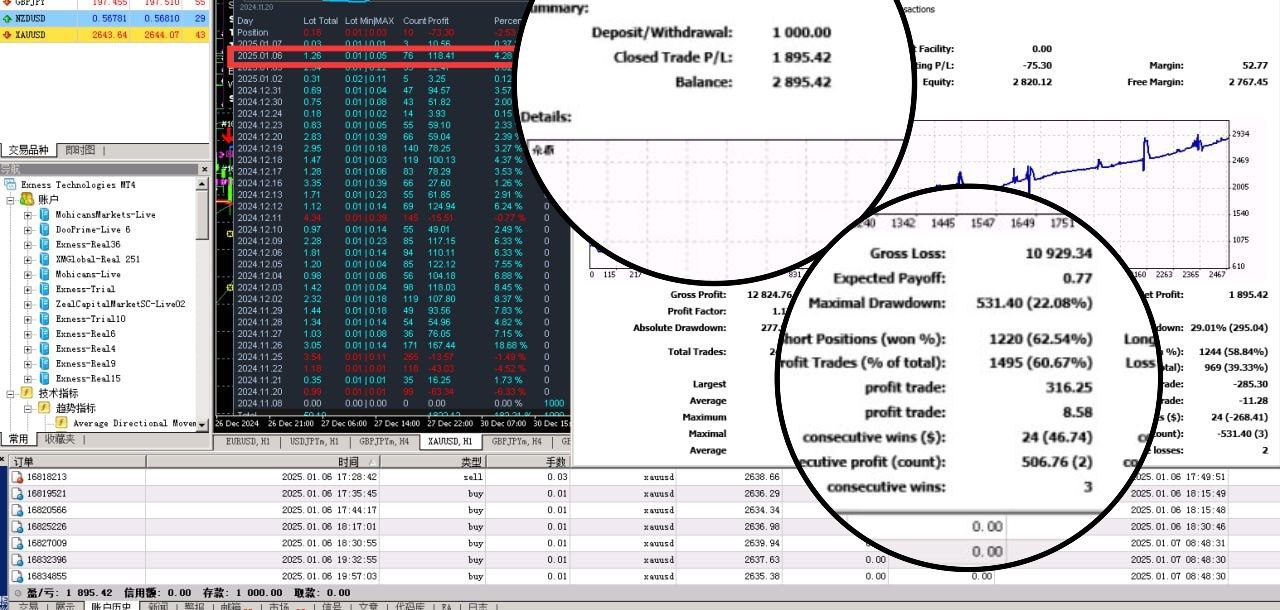Open the 收藏夹 favorites tab
Screen dimensions: 1280x610
point(60,439)
